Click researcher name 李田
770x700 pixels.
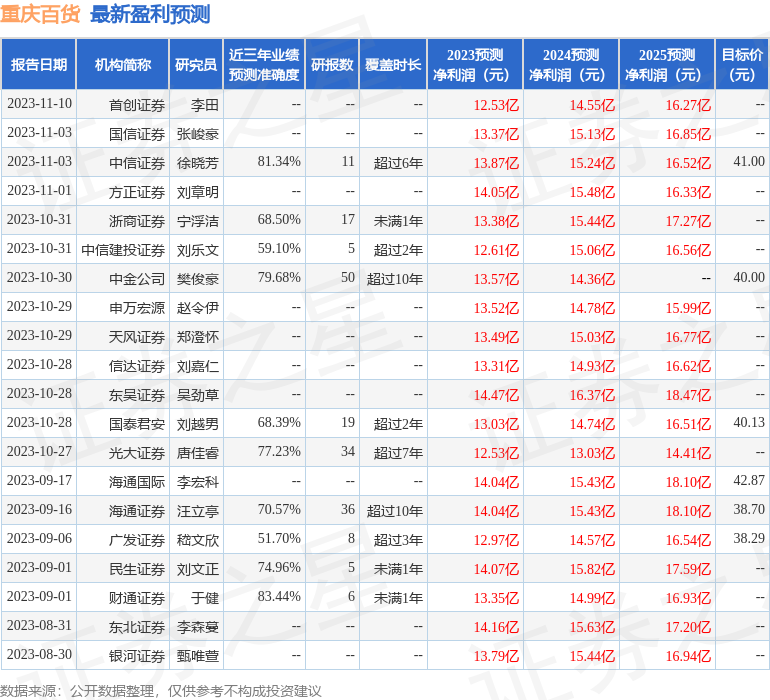point(205,105)
